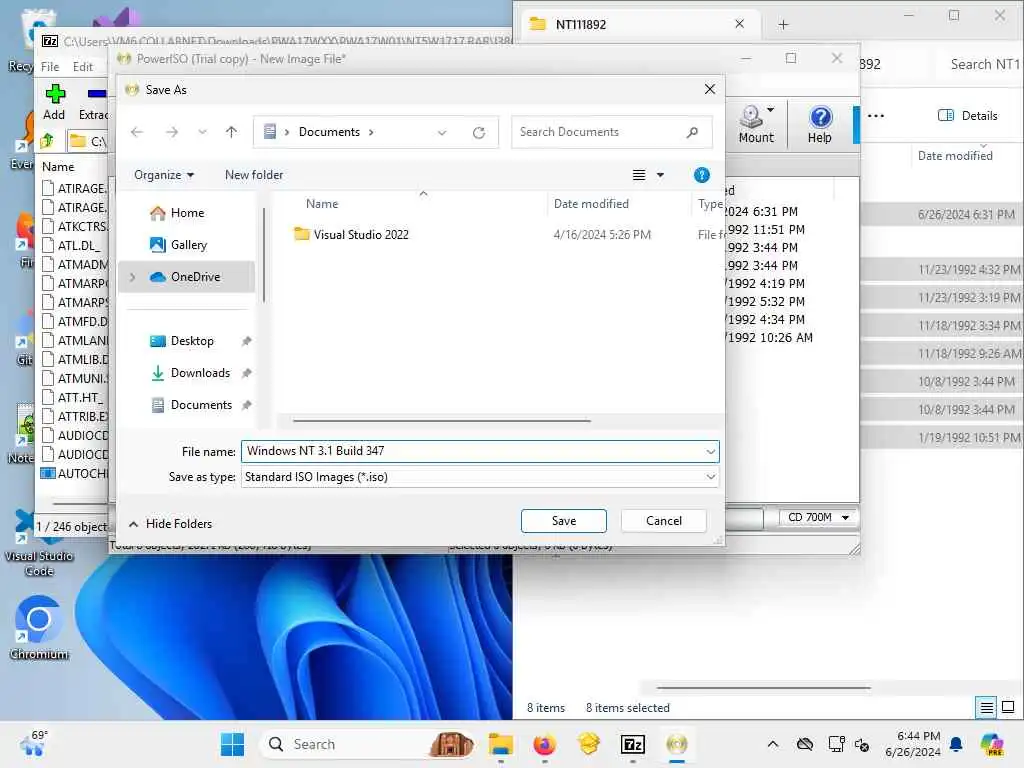Open 7-Zip from the taskbar
The height and width of the screenshot is (768, 1024).
(632, 744)
